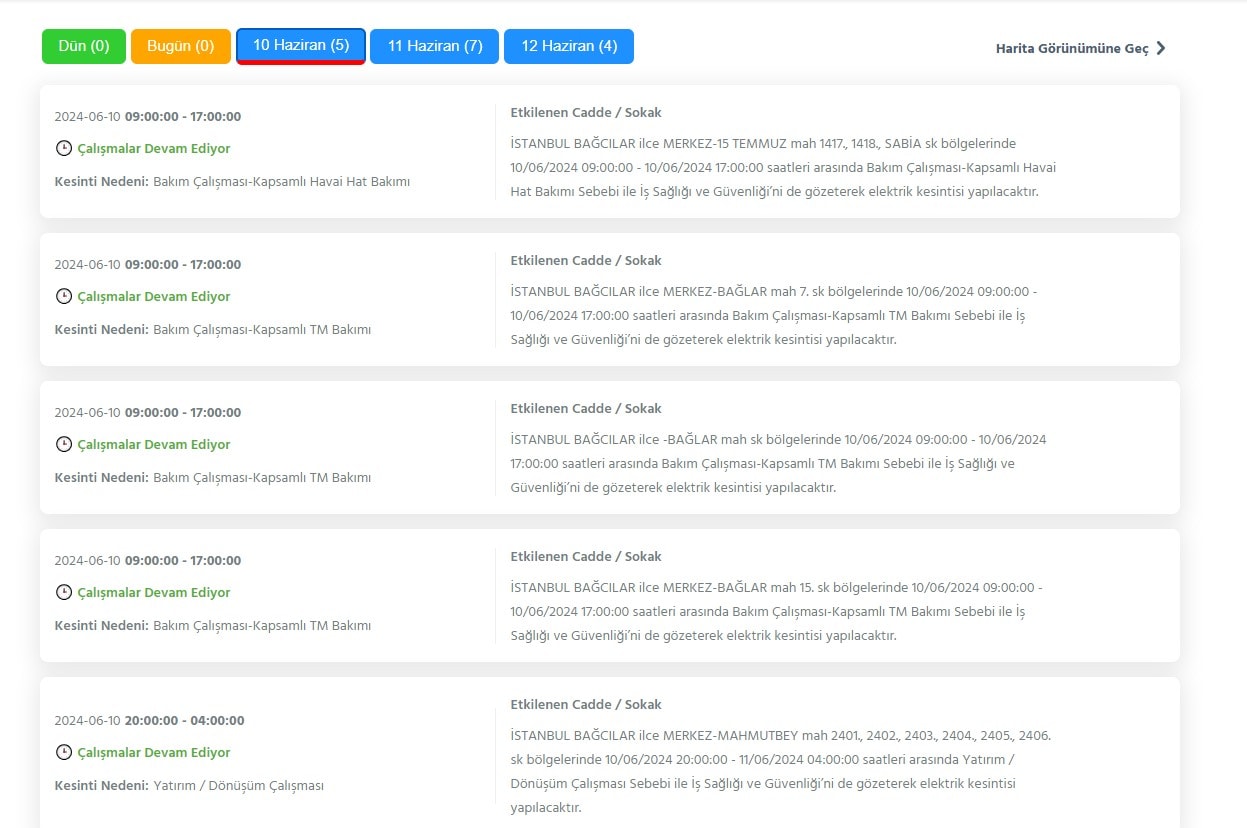The height and width of the screenshot is (828, 1247).
Task: Click the clock icon in the -BAĞLAR mah sk card
Action: 63,444
